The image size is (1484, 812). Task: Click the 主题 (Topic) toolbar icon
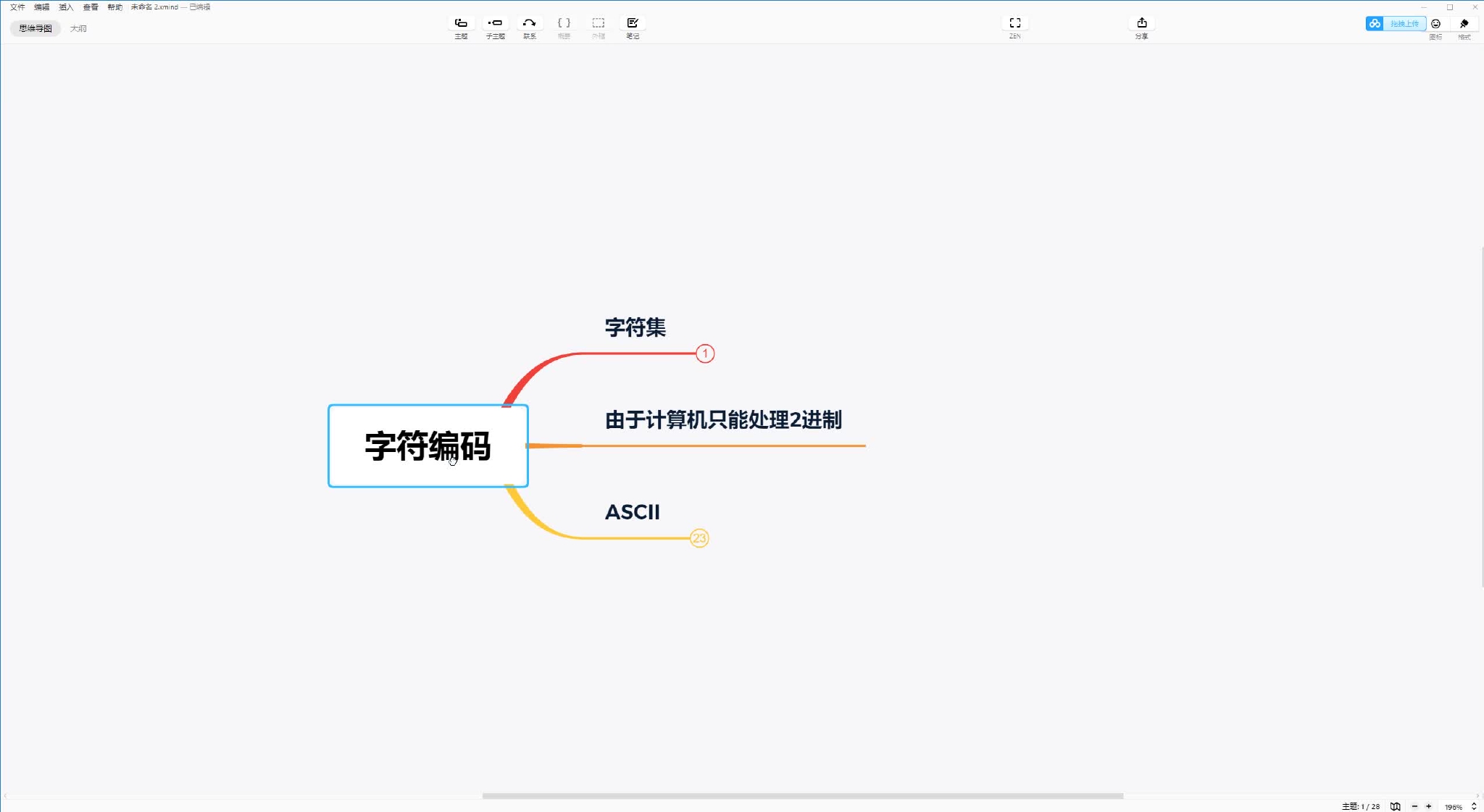pos(461,23)
